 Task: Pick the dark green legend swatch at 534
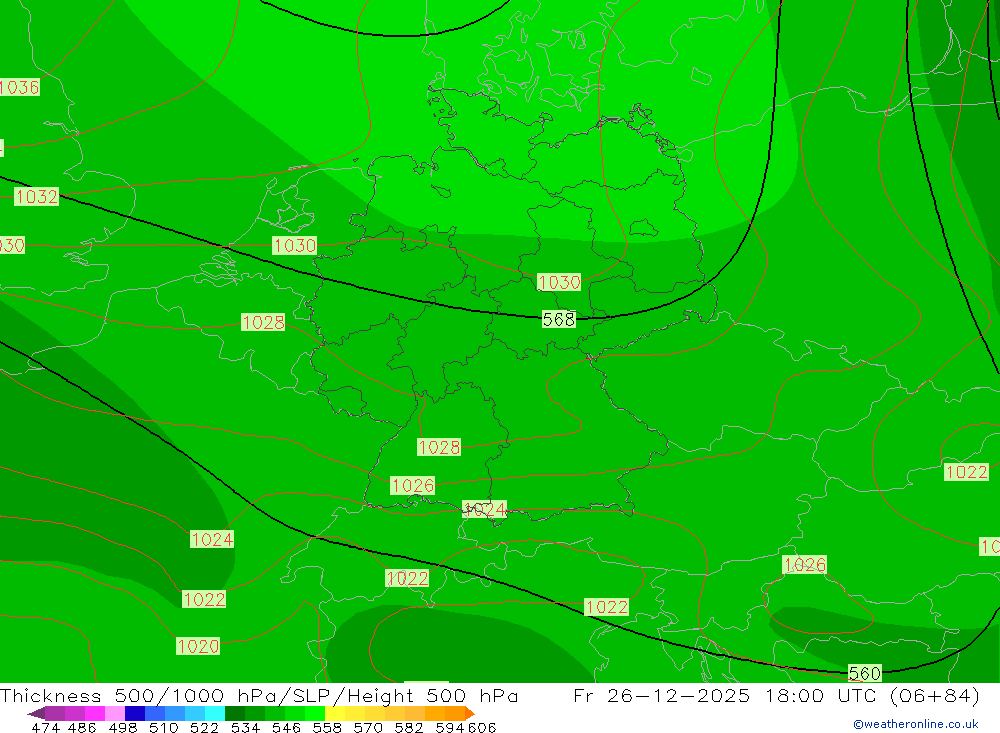pyautogui.click(x=235, y=713)
